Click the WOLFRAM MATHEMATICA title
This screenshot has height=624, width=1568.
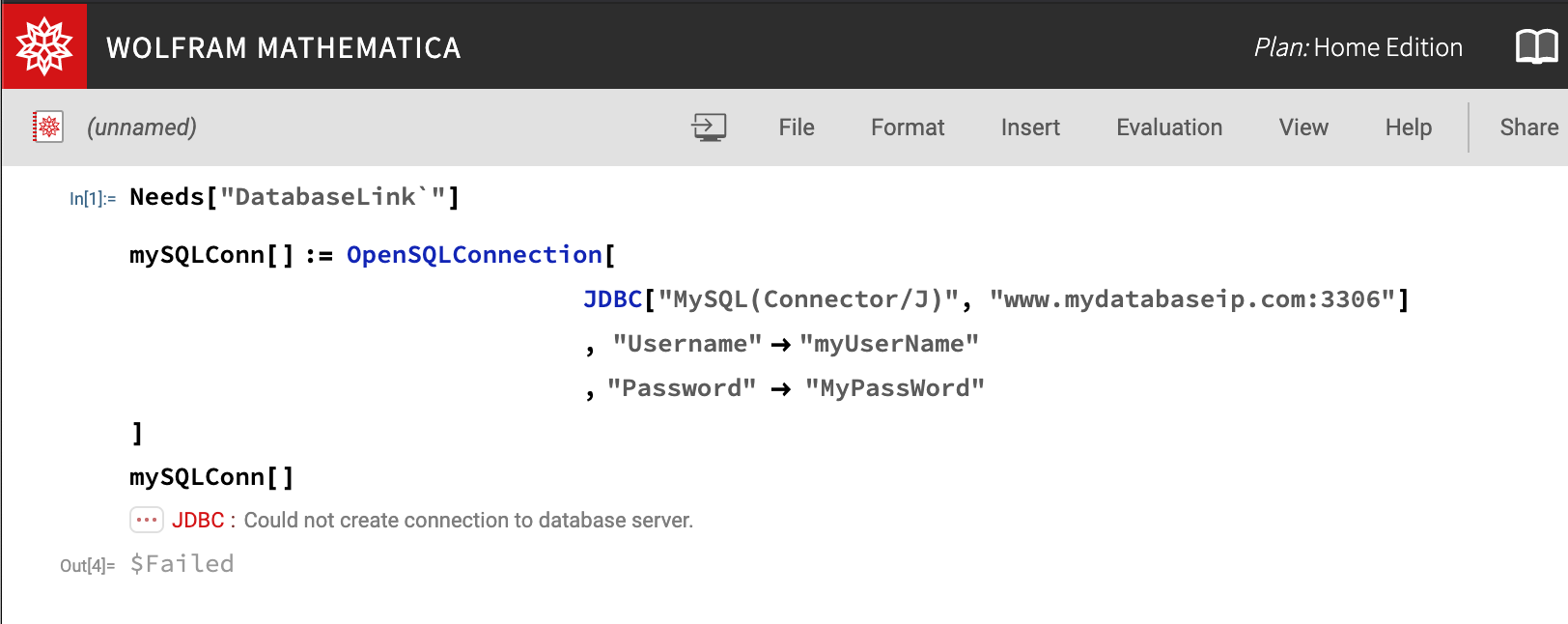point(284,48)
